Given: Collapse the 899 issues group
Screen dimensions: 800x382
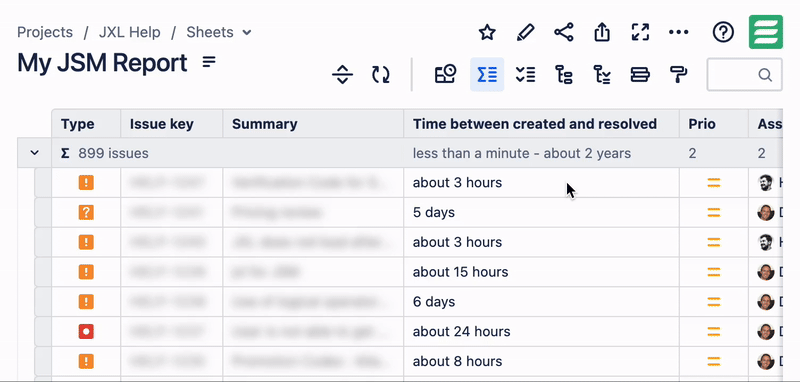Looking at the screenshot, I should coord(35,153).
